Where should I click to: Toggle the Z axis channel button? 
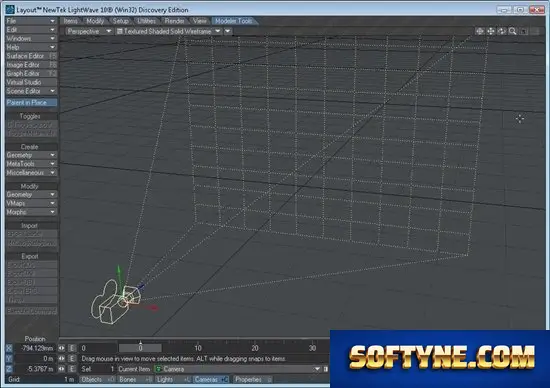click(x=9, y=369)
